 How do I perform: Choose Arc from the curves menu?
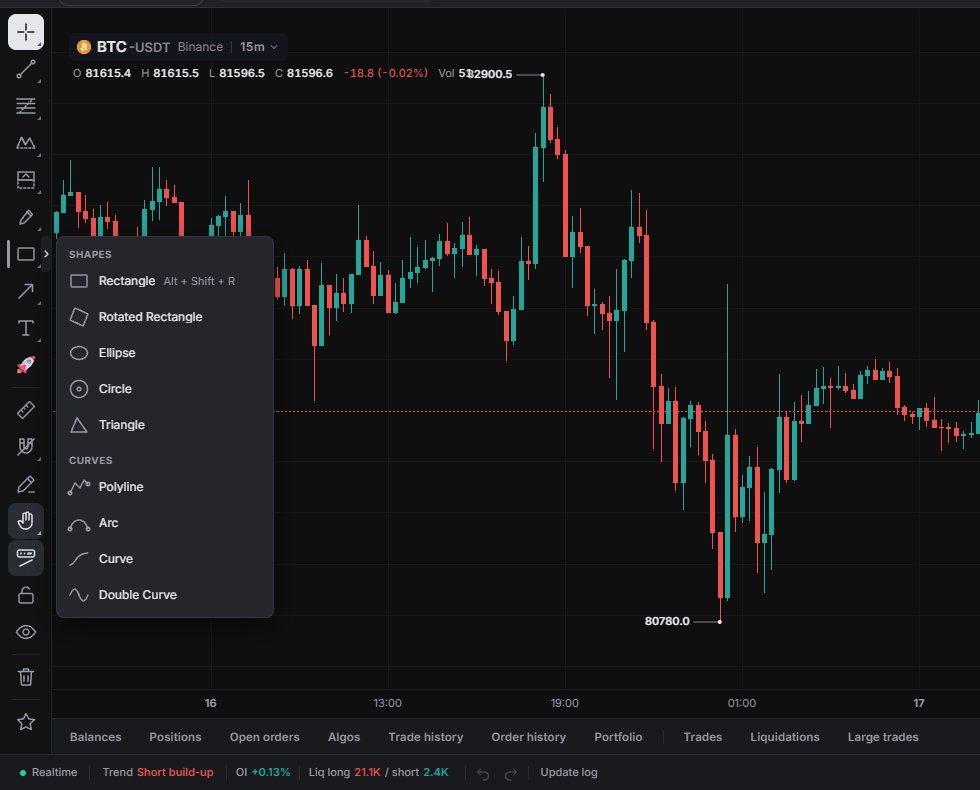point(165,523)
